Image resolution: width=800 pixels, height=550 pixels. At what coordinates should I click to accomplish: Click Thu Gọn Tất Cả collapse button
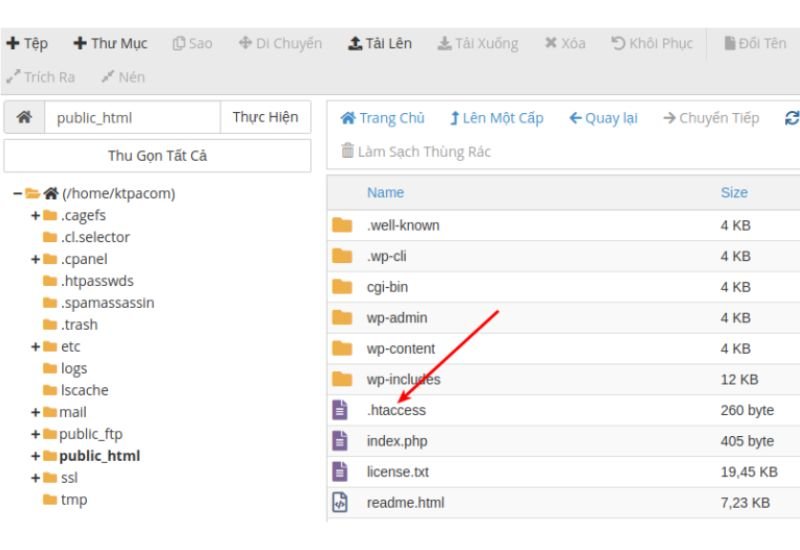click(157, 156)
